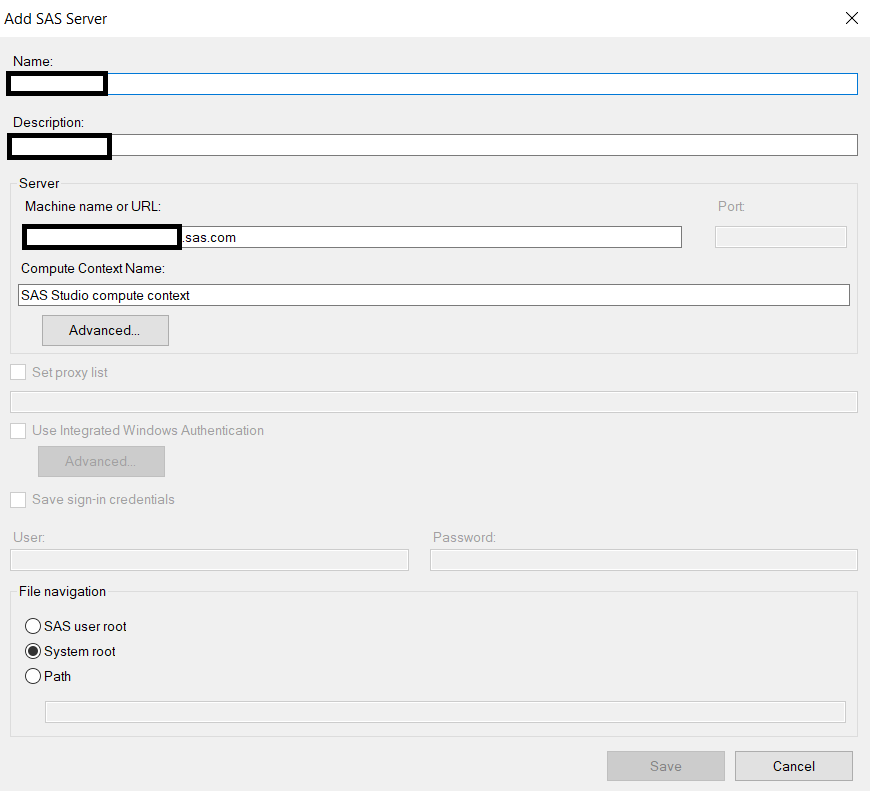Click the Port field

(x=780, y=236)
